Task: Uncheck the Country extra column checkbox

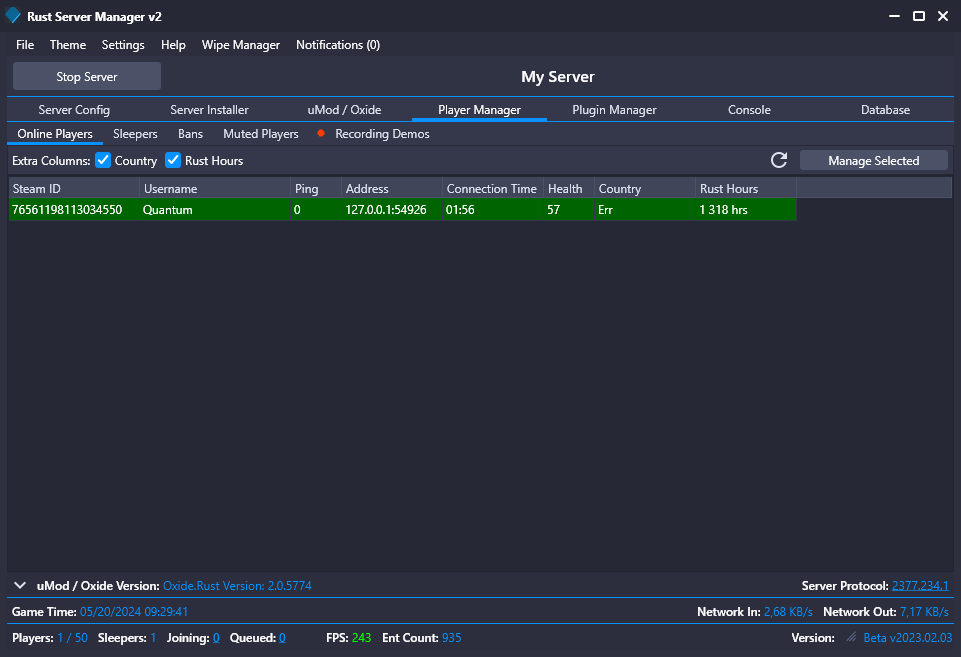Action: coord(103,161)
